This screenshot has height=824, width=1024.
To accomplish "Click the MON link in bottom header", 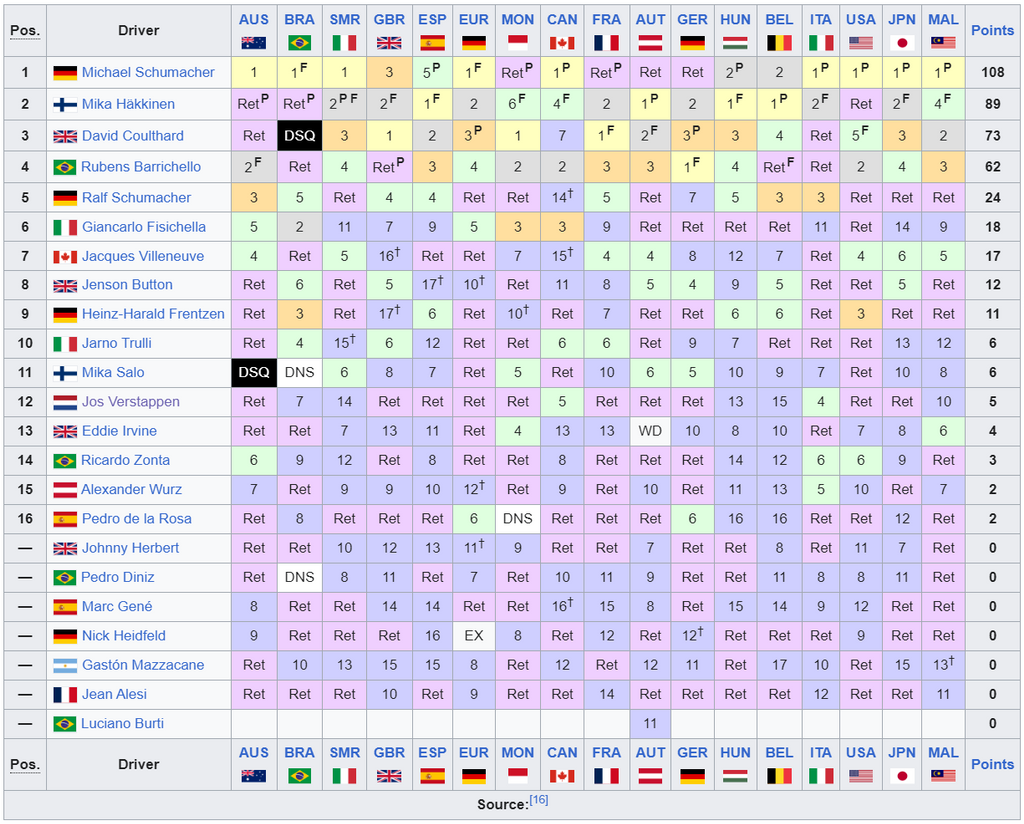I will [518, 753].
